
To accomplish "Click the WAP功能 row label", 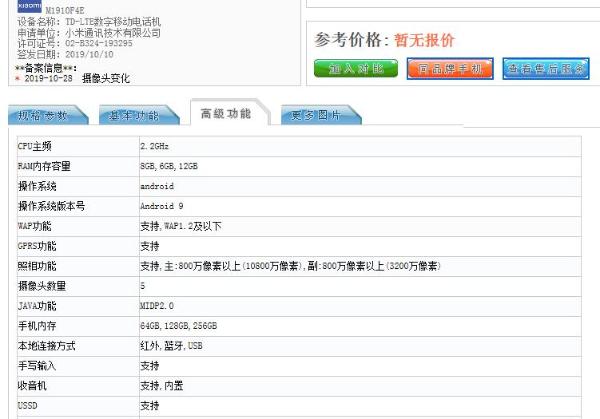I will tap(34, 226).
